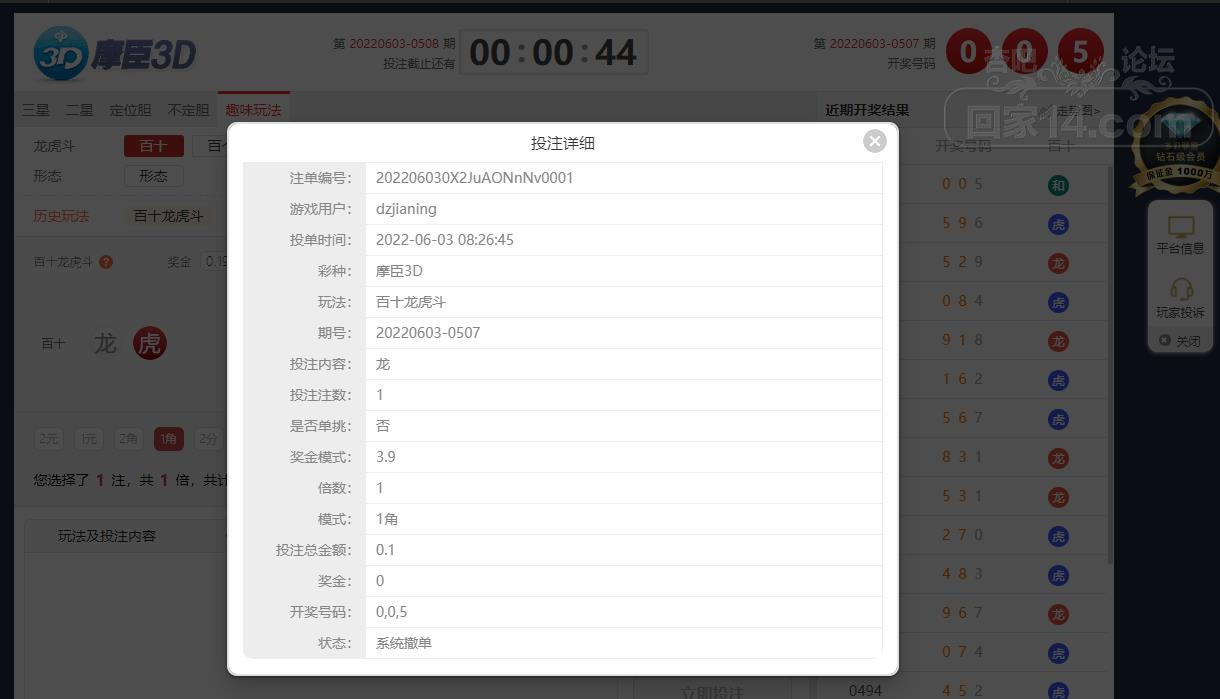
Task: Click the username dzjianing
Action: pos(406,209)
